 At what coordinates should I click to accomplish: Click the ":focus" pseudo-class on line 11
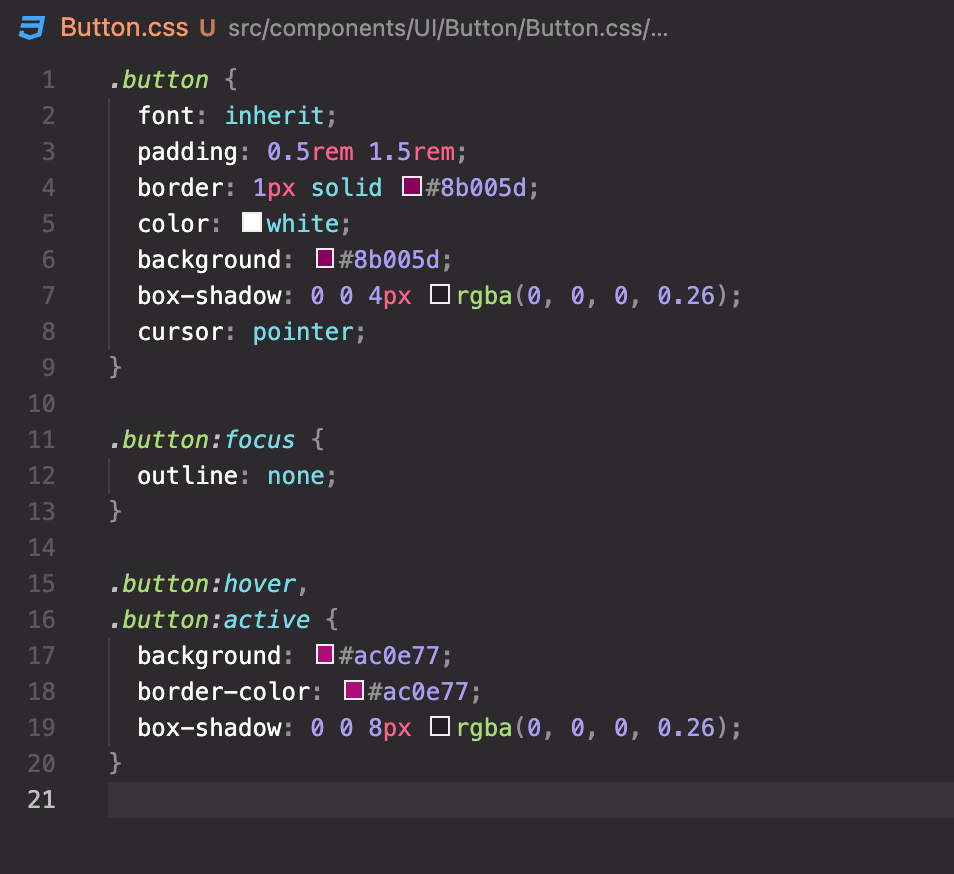[x=252, y=440]
